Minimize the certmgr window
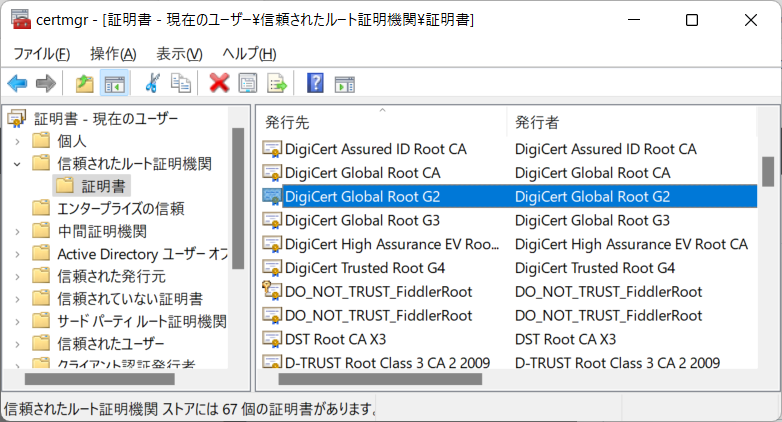Viewport: 782px width, 422px height. click(x=634, y=20)
